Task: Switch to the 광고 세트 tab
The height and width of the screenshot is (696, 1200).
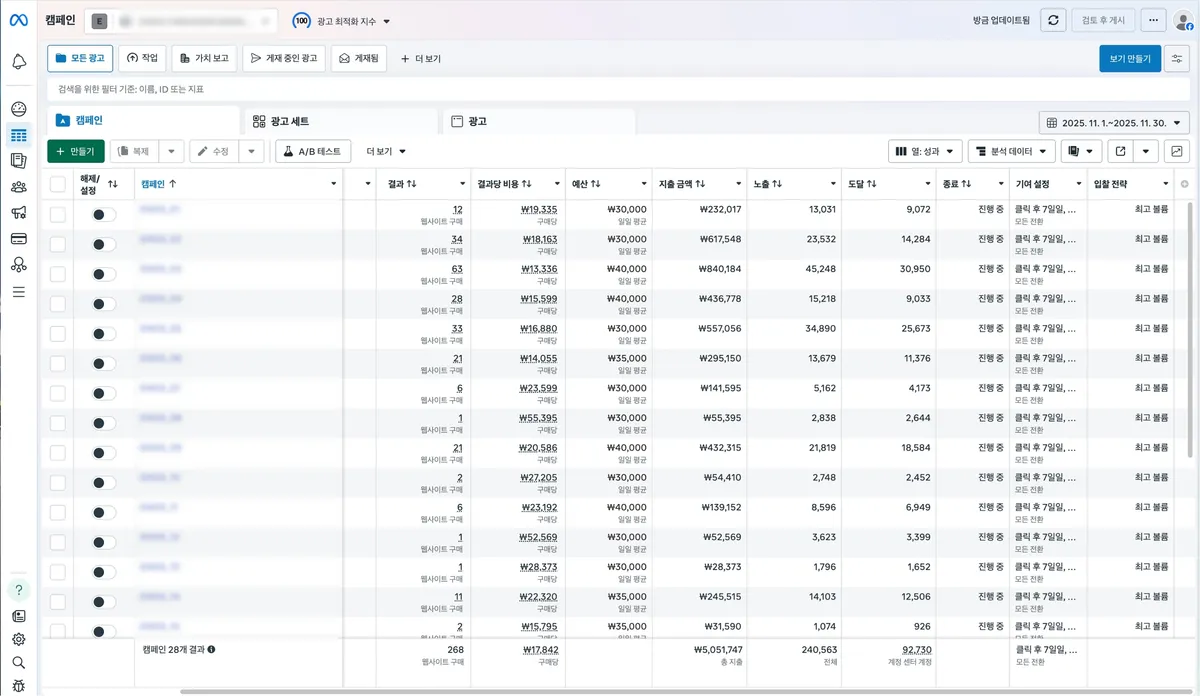Action: coord(341,121)
